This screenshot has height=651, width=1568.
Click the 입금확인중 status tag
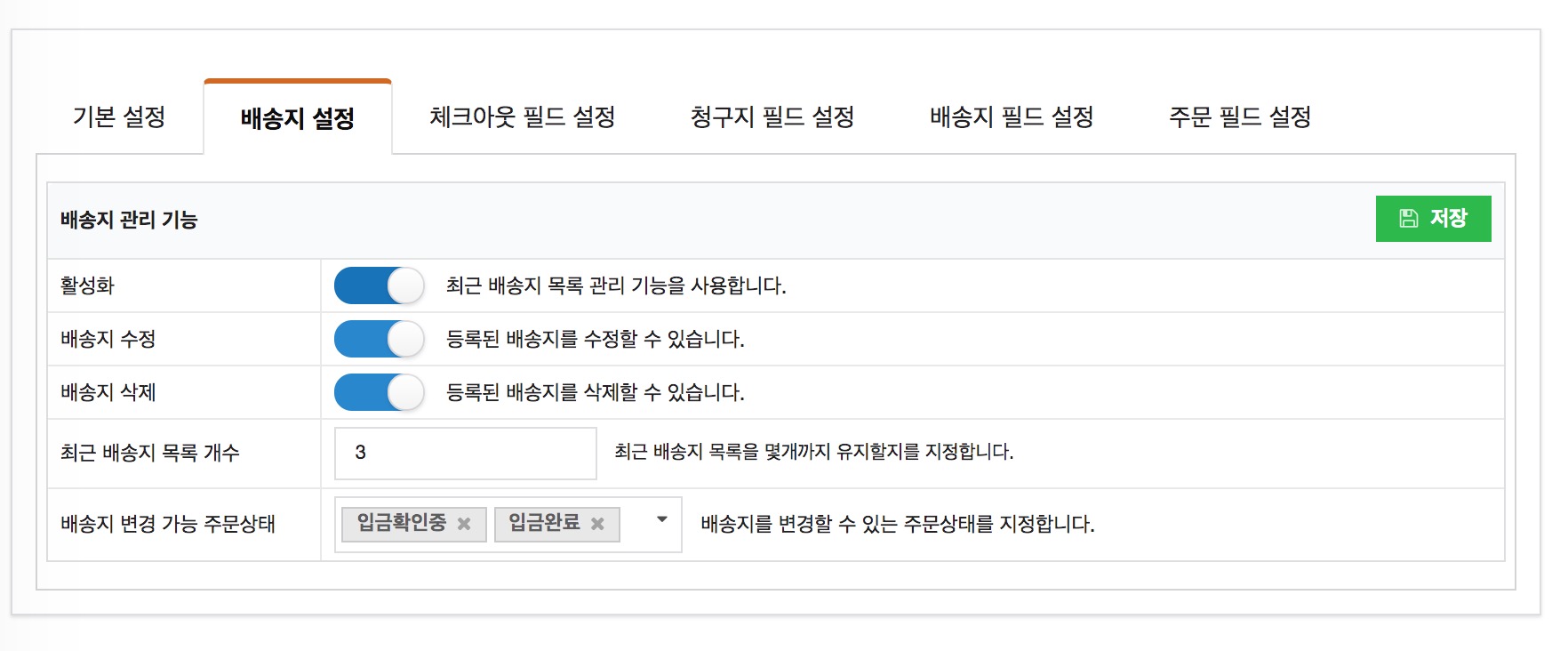coord(402,523)
